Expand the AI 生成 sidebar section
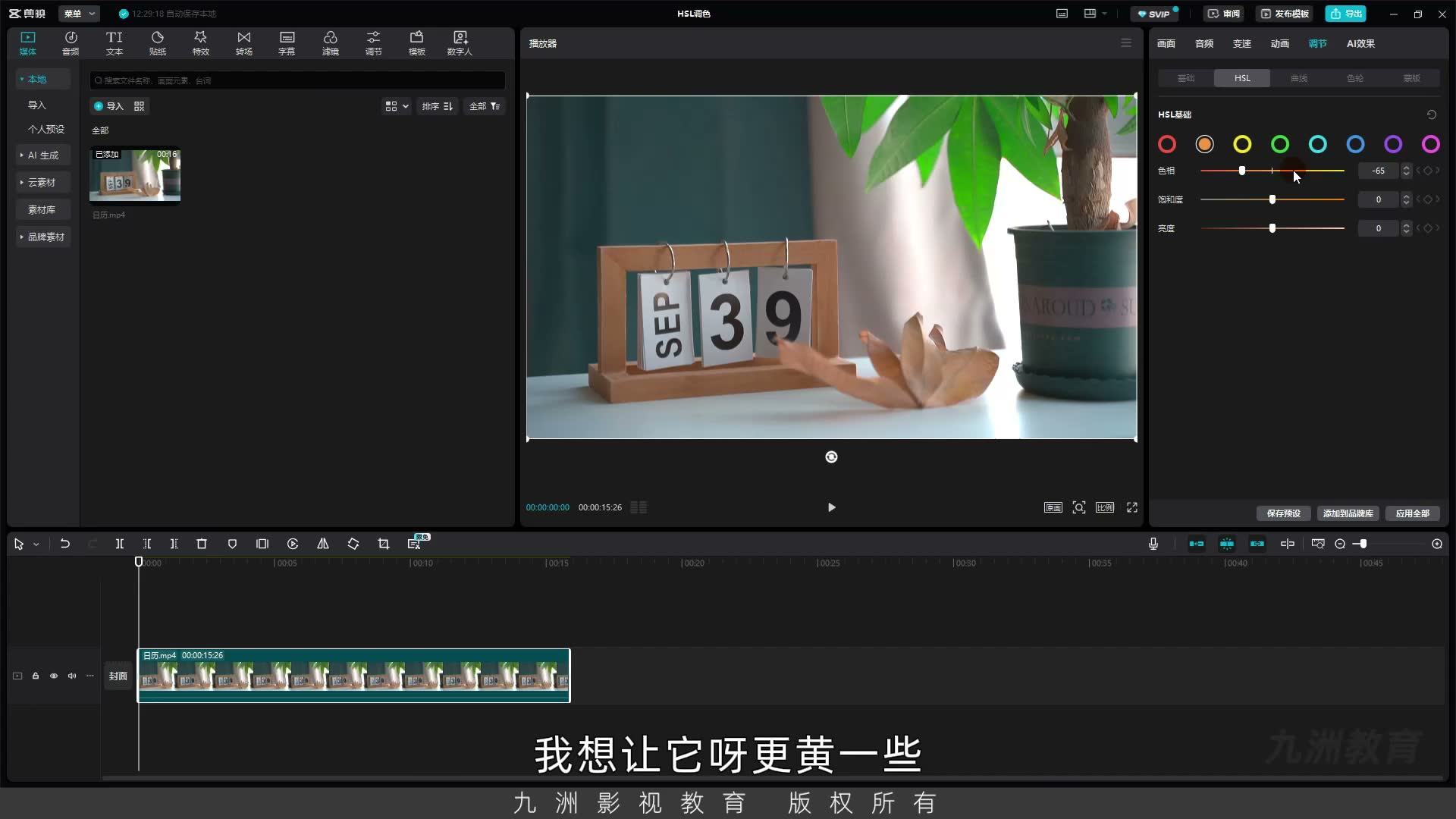 [42, 155]
